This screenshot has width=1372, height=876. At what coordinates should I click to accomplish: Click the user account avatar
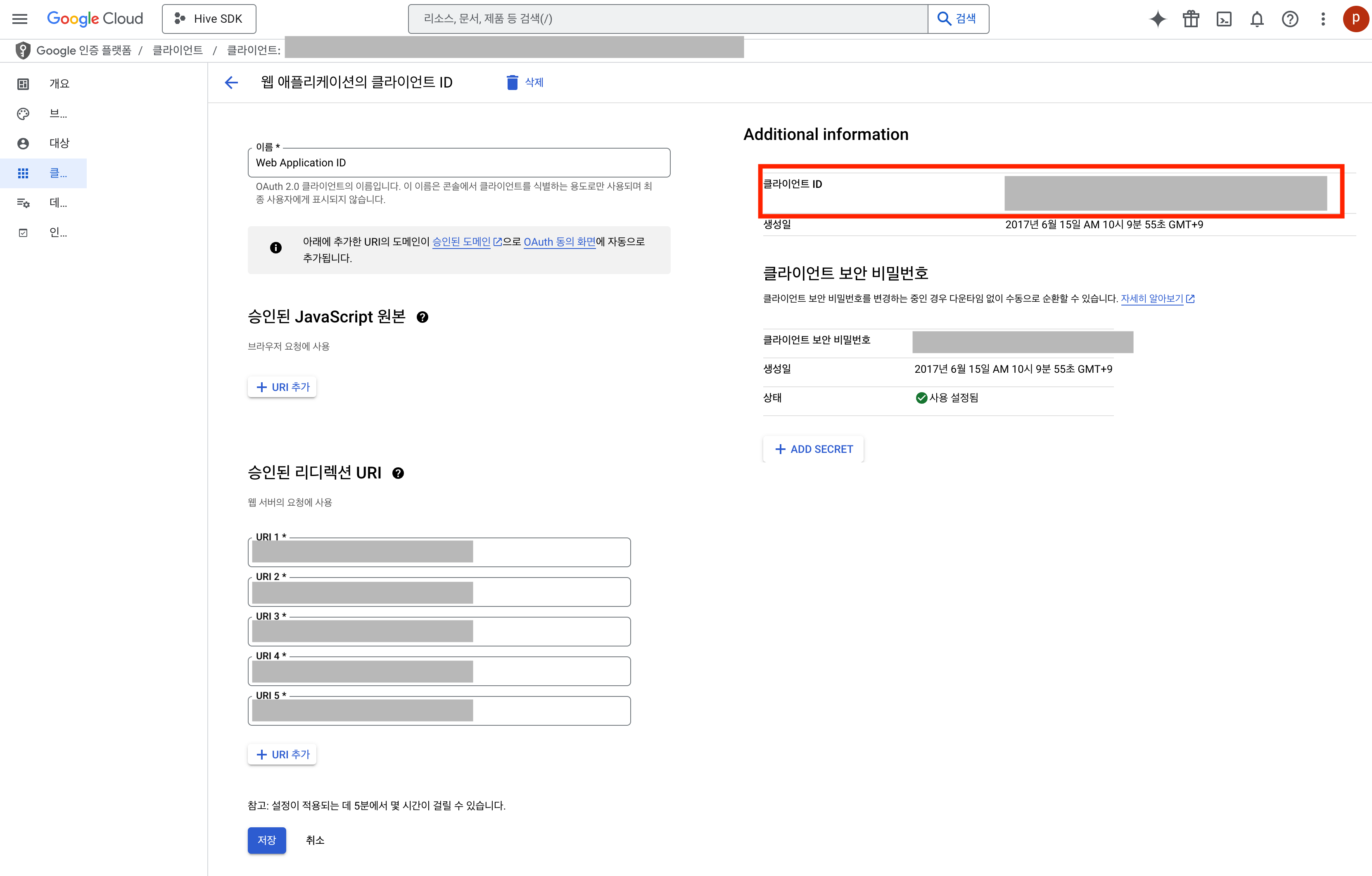pos(1355,19)
